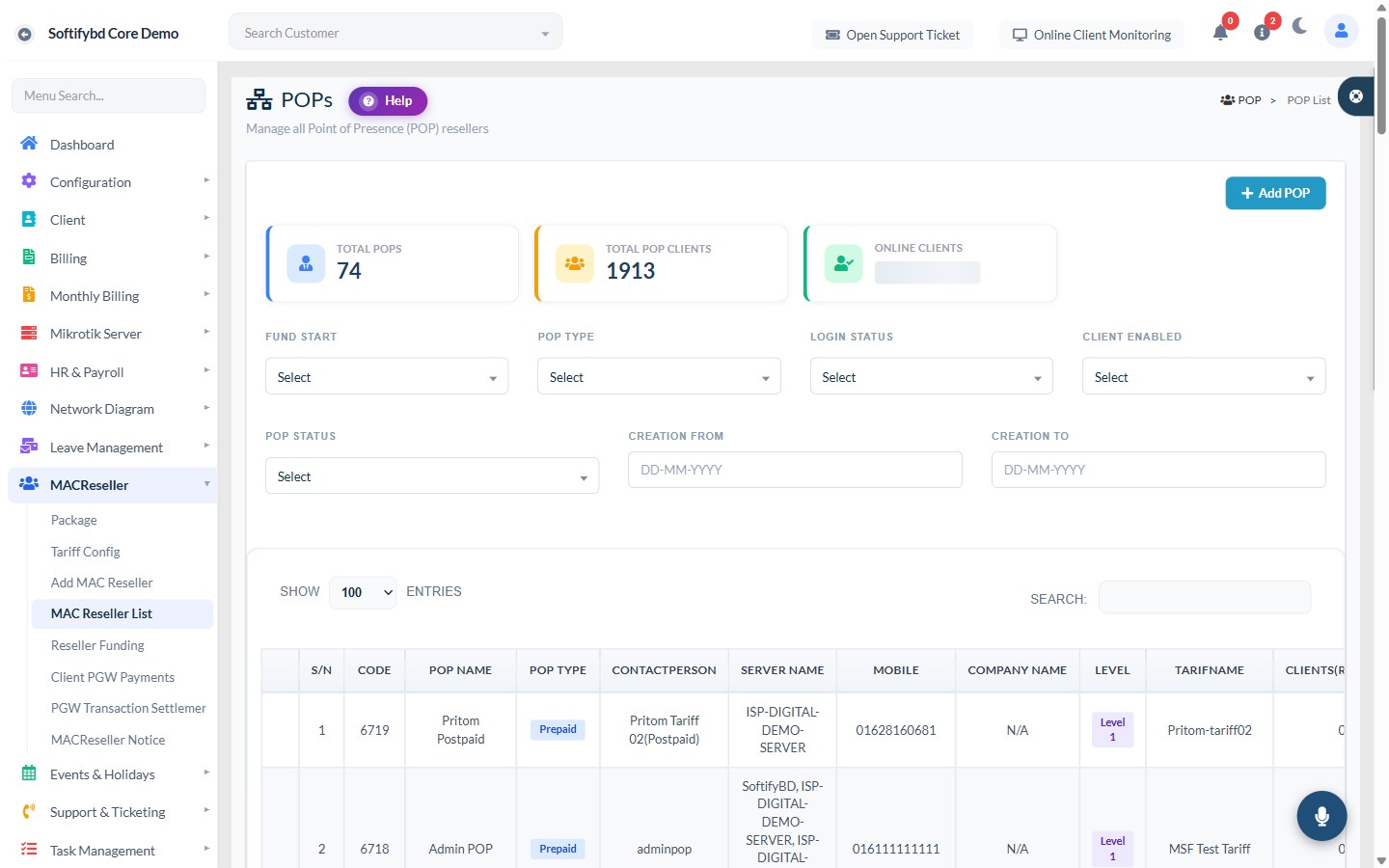
Task: Click the Prepaid badge for Pritom Postpaid
Action: (x=558, y=729)
